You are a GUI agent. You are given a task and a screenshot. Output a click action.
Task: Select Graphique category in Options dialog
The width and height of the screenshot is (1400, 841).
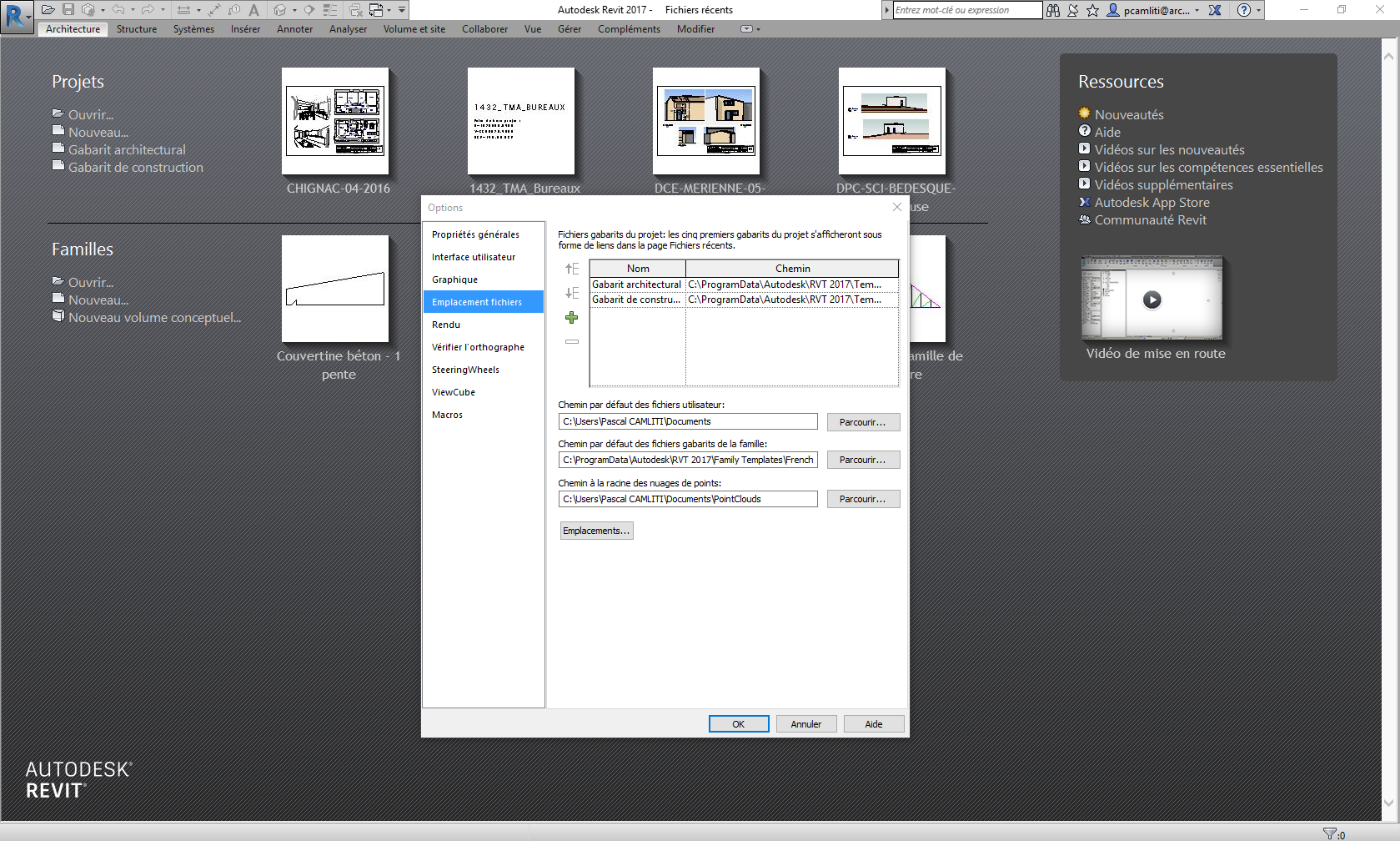(454, 279)
